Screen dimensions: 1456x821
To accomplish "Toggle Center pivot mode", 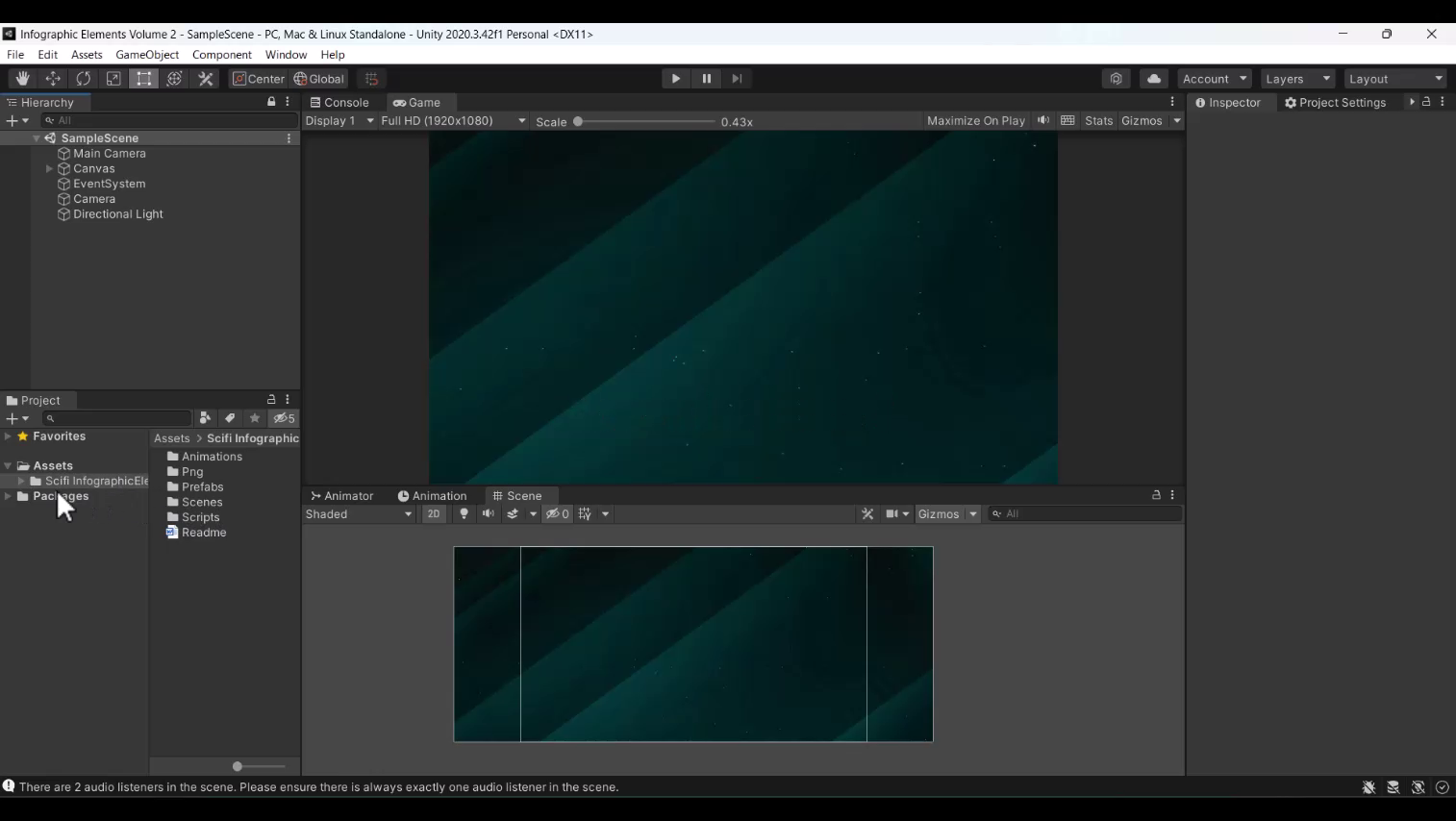I will coord(258,79).
